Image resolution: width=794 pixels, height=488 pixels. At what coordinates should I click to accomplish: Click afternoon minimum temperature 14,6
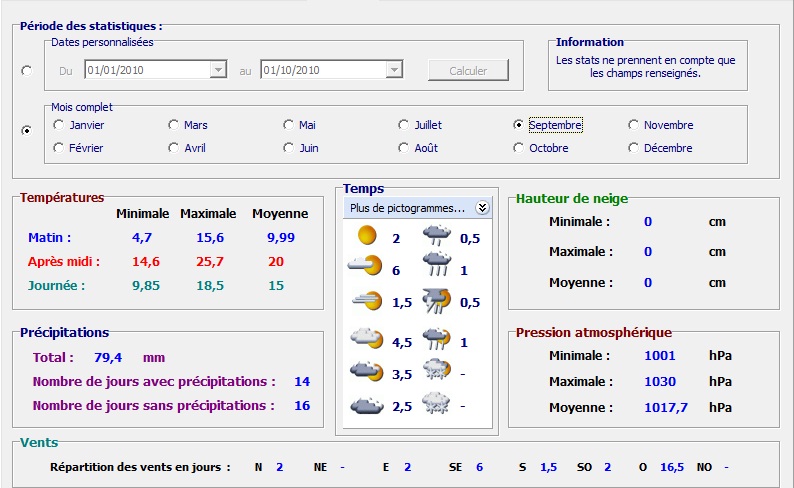[x=146, y=262]
